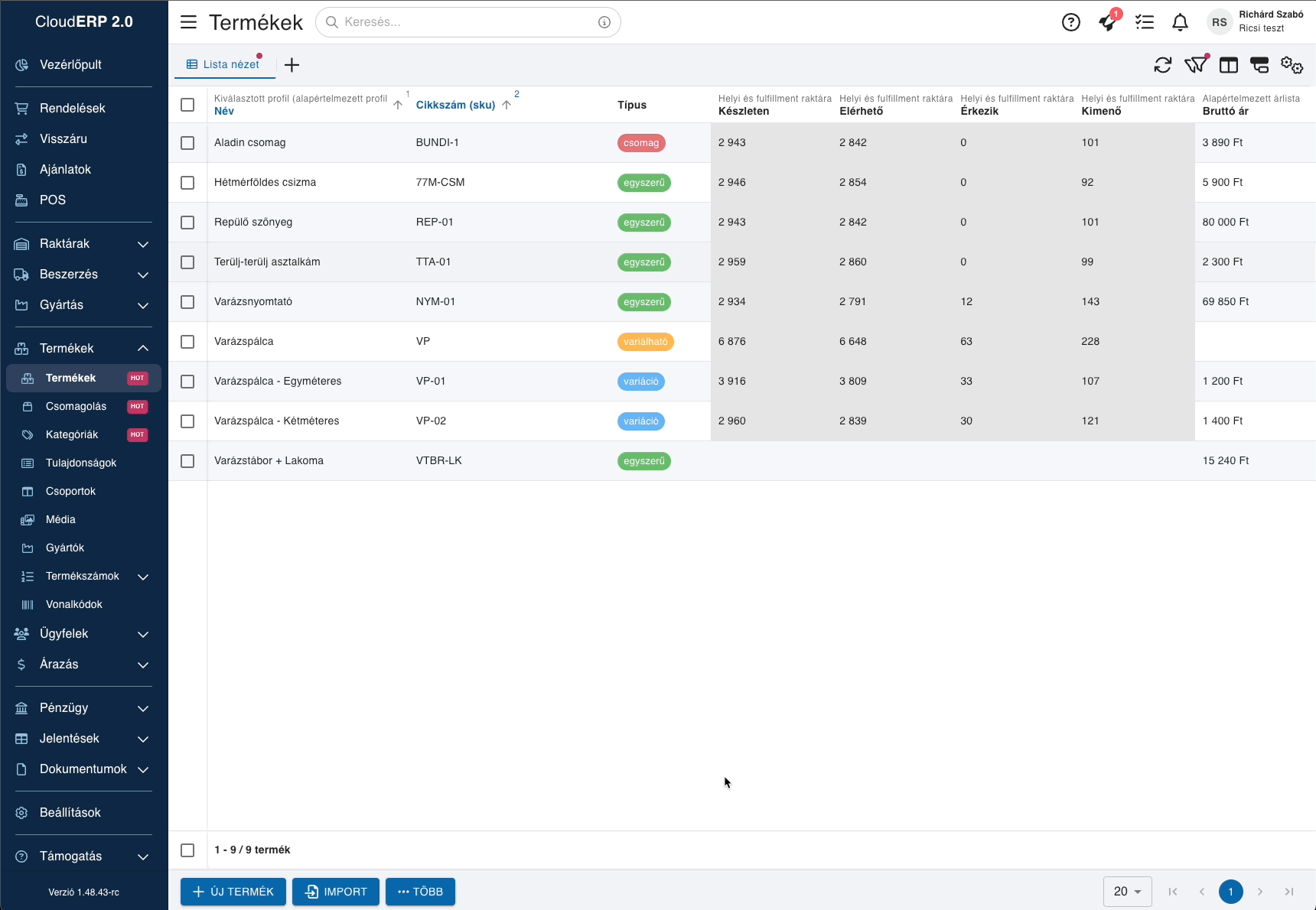This screenshot has height=910, width=1316.
Task: Click the csomag type badge
Action: pyautogui.click(x=641, y=143)
